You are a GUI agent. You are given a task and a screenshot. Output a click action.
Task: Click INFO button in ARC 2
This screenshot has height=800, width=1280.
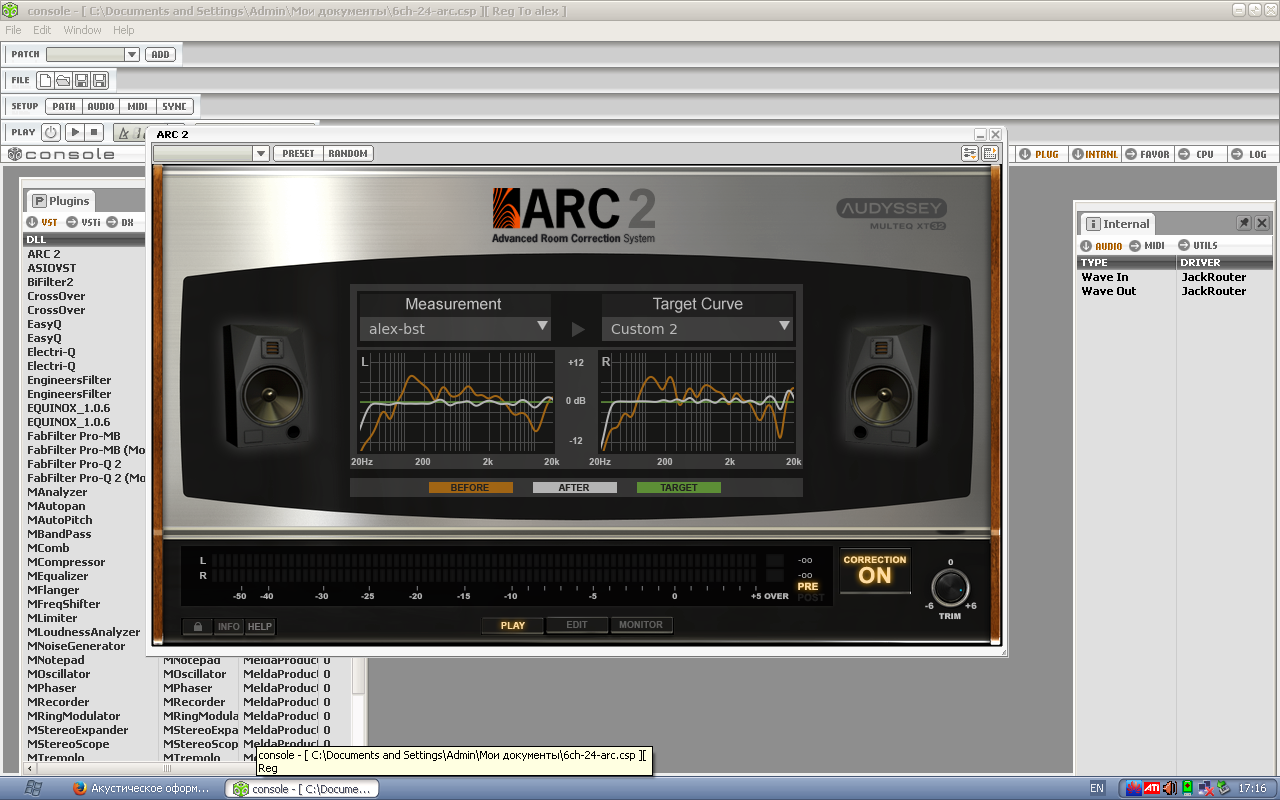pos(229,626)
